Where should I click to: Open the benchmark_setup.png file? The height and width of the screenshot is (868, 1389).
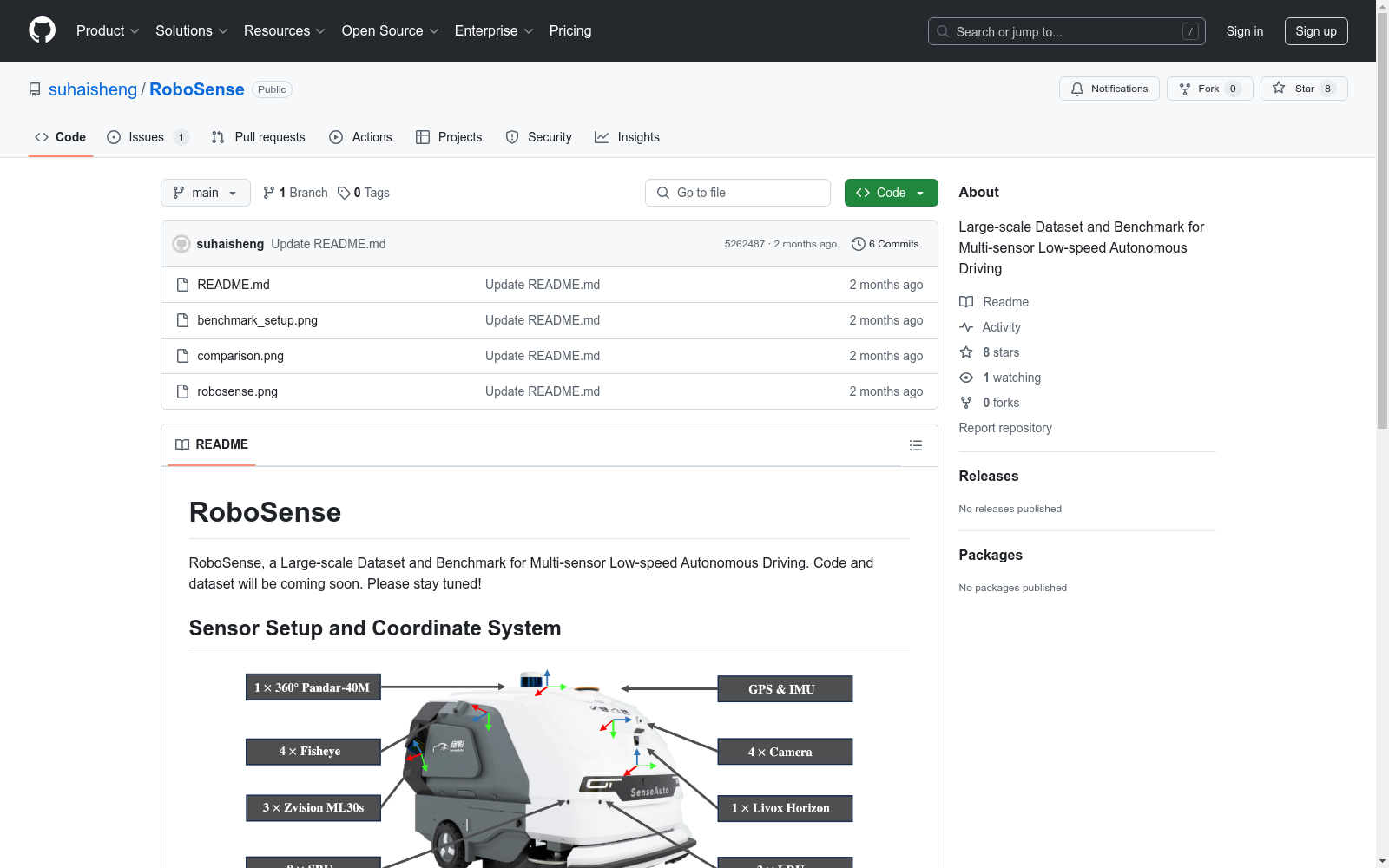tap(258, 320)
